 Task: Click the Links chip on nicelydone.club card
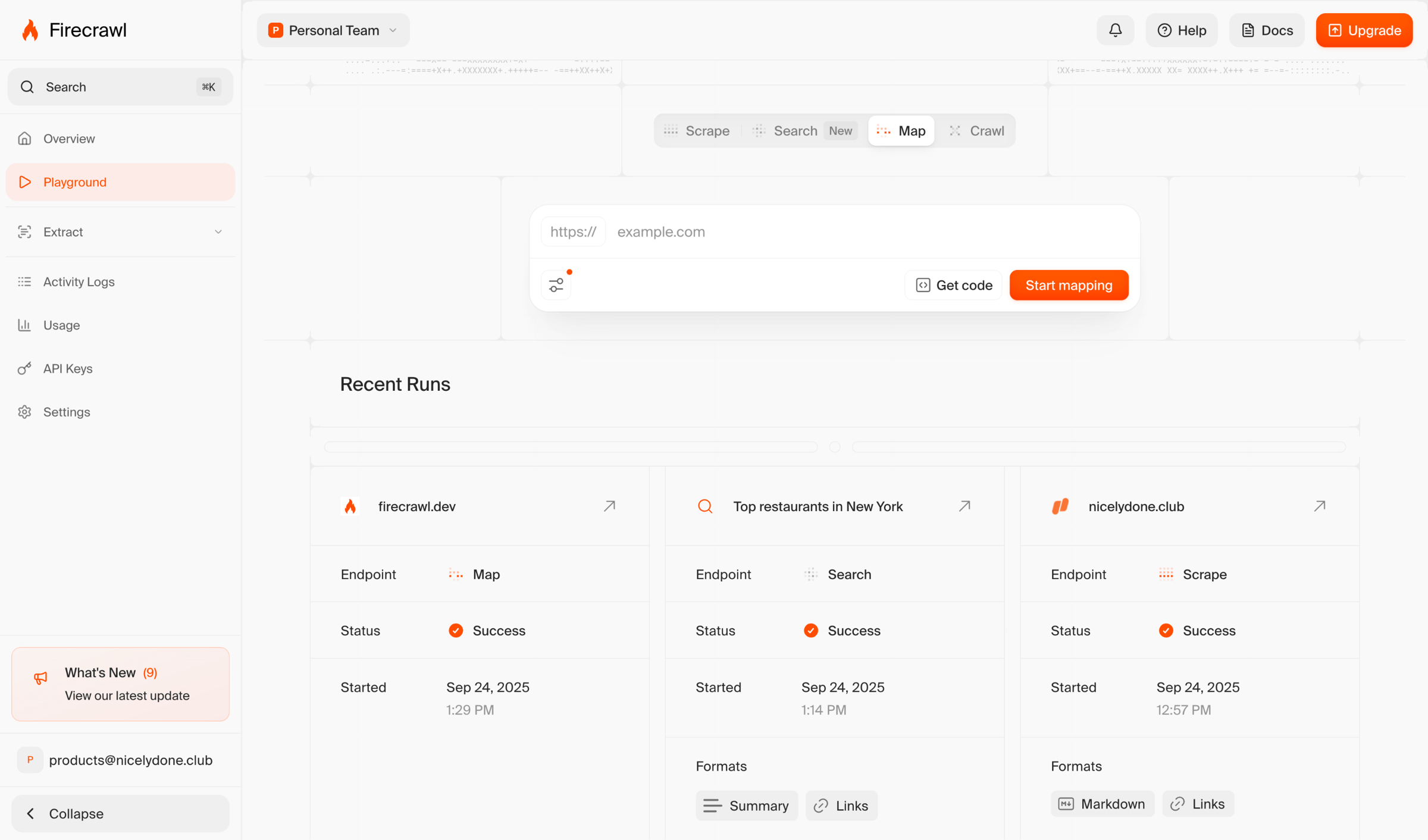1198,804
